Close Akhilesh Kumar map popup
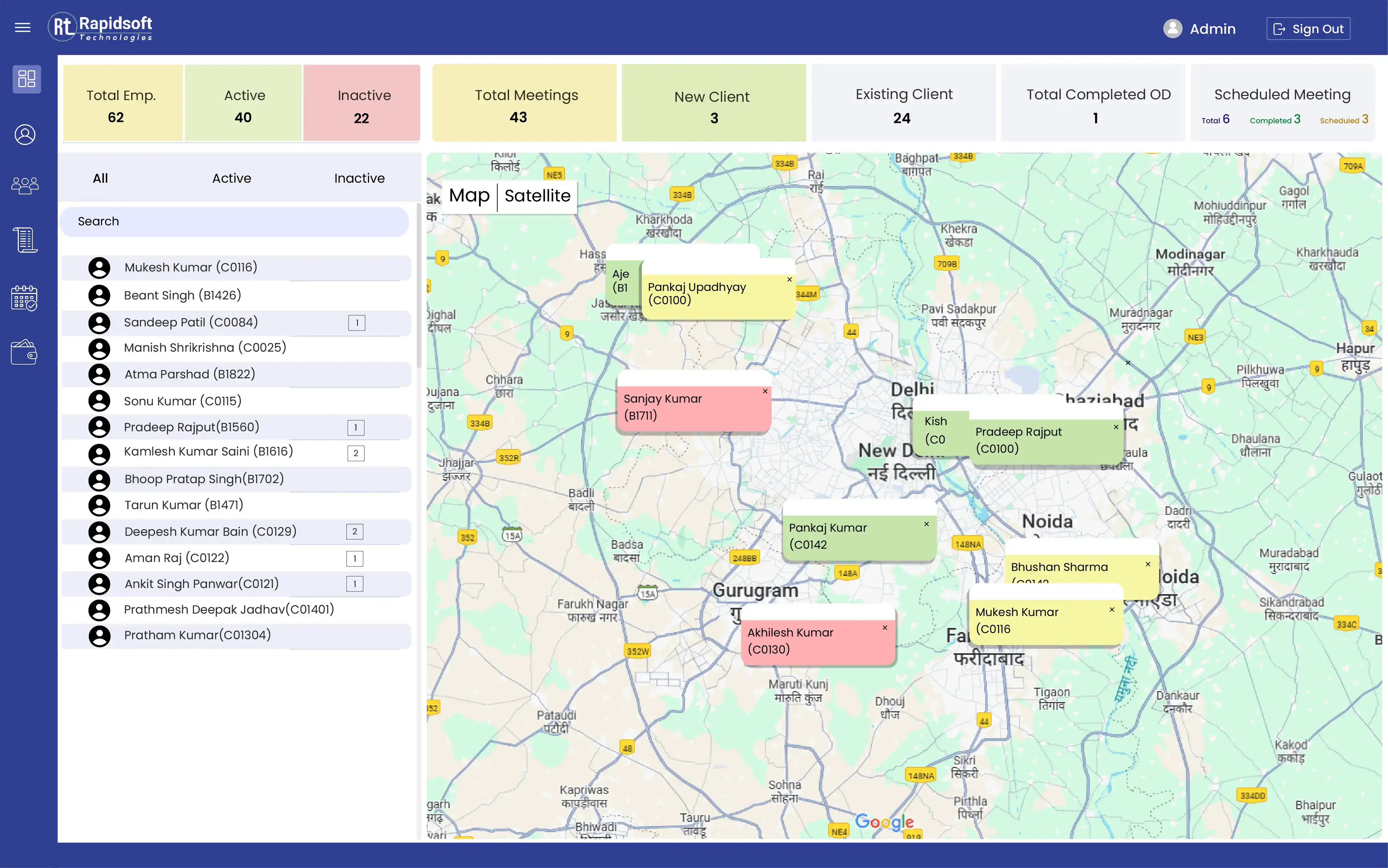This screenshot has width=1388, height=868. pyautogui.click(x=885, y=628)
